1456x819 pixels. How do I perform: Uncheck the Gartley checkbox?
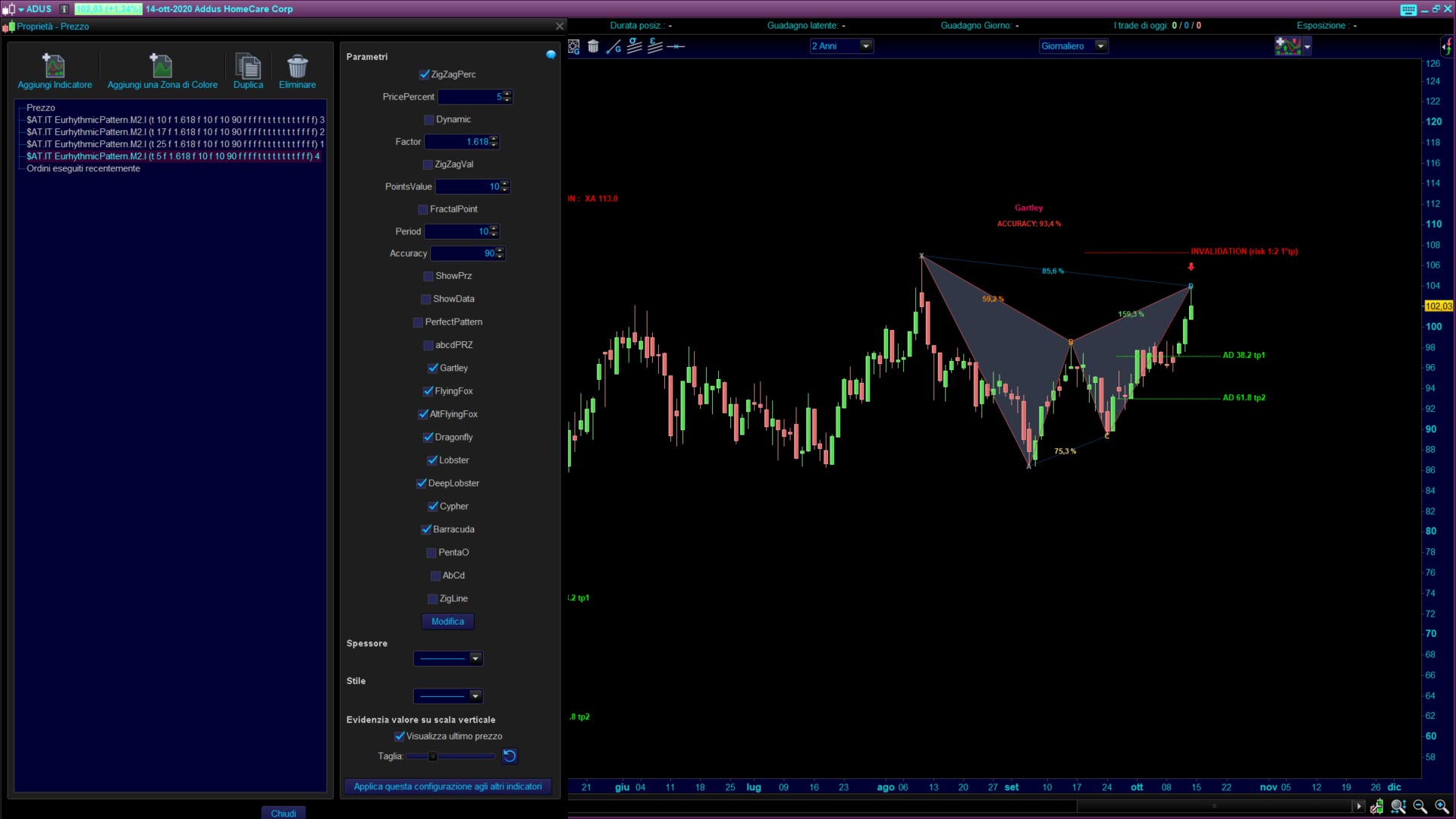point(433,369)
